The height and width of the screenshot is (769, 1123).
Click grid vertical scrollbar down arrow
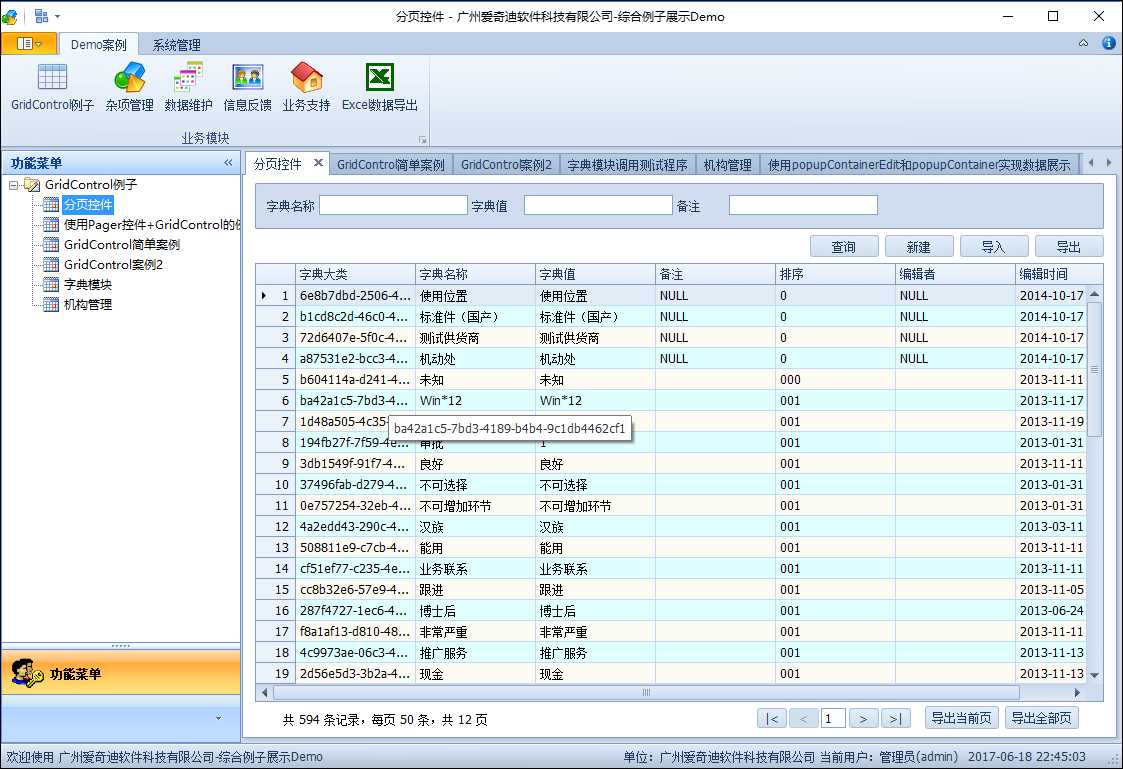[x=1094, y=675]
